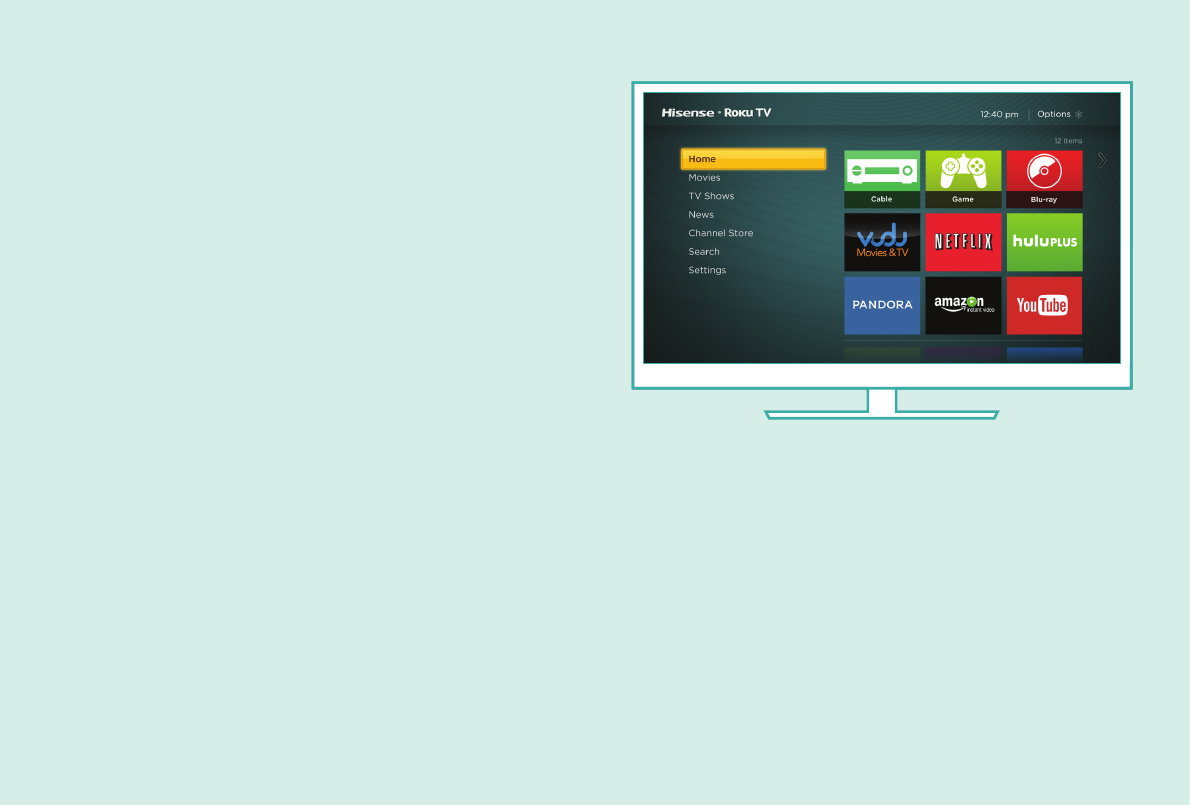
Task: Click the Hisense Roku TV logo
Action: pos(716,112)
